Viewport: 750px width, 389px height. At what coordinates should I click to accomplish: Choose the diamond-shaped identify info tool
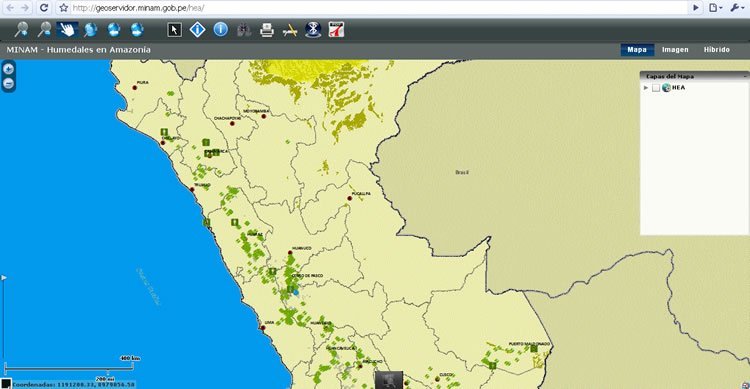(x=198, y=30)
